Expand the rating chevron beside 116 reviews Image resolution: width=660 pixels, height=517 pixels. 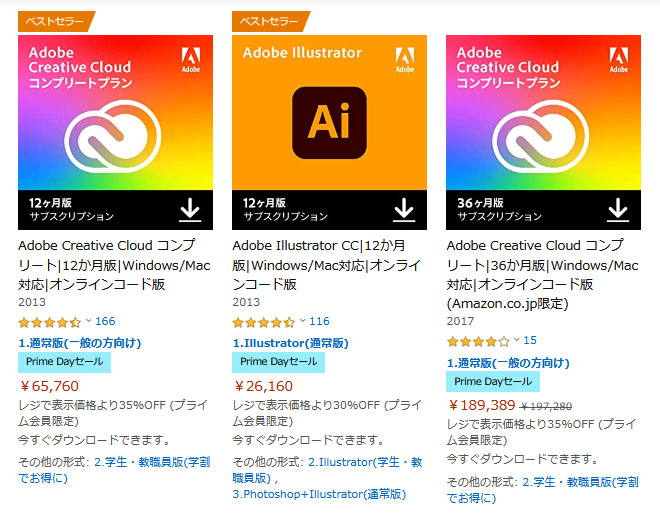[x=302, y=321]
